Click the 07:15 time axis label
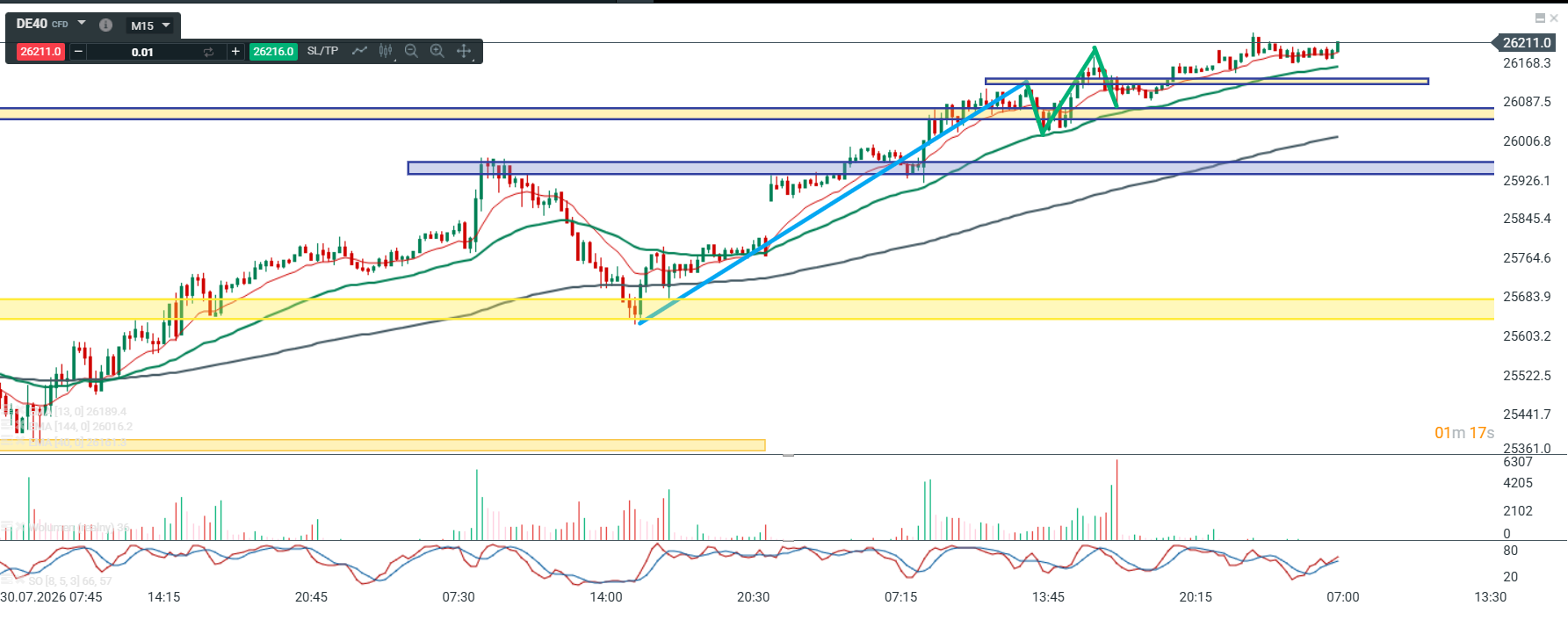The width and height of the screenshot is (1568, 620). click(x=900, y=597)
